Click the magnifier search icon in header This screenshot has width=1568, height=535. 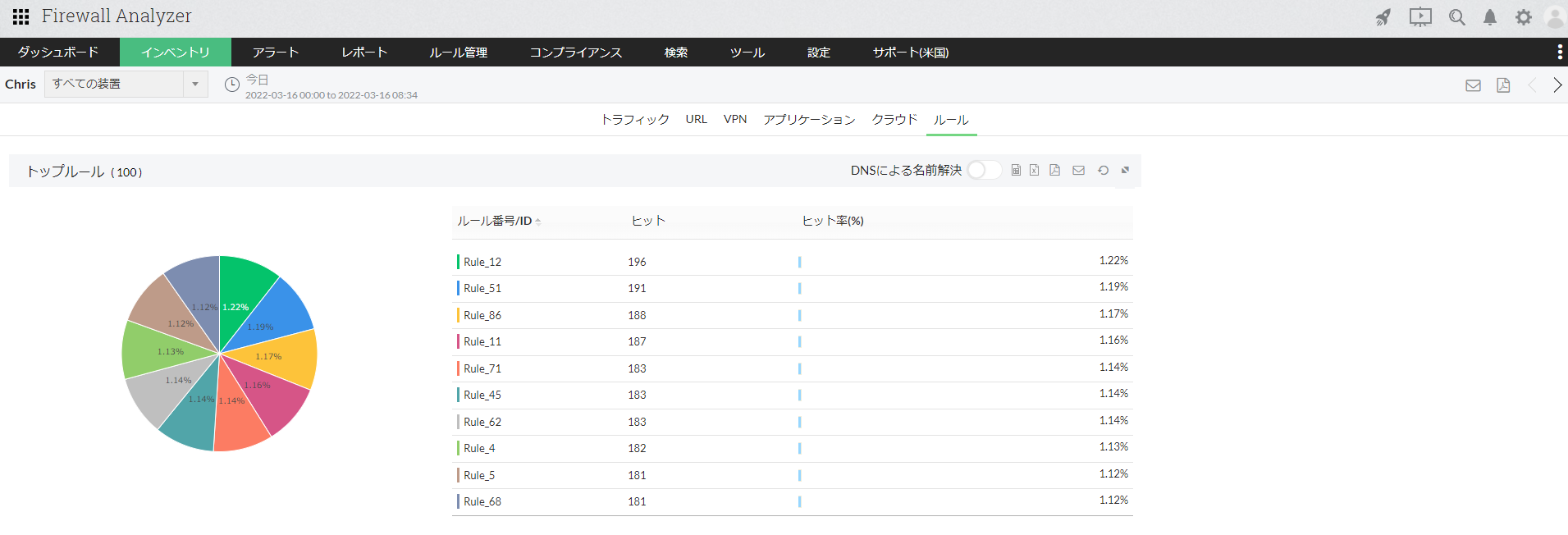tap(1457, 17)
